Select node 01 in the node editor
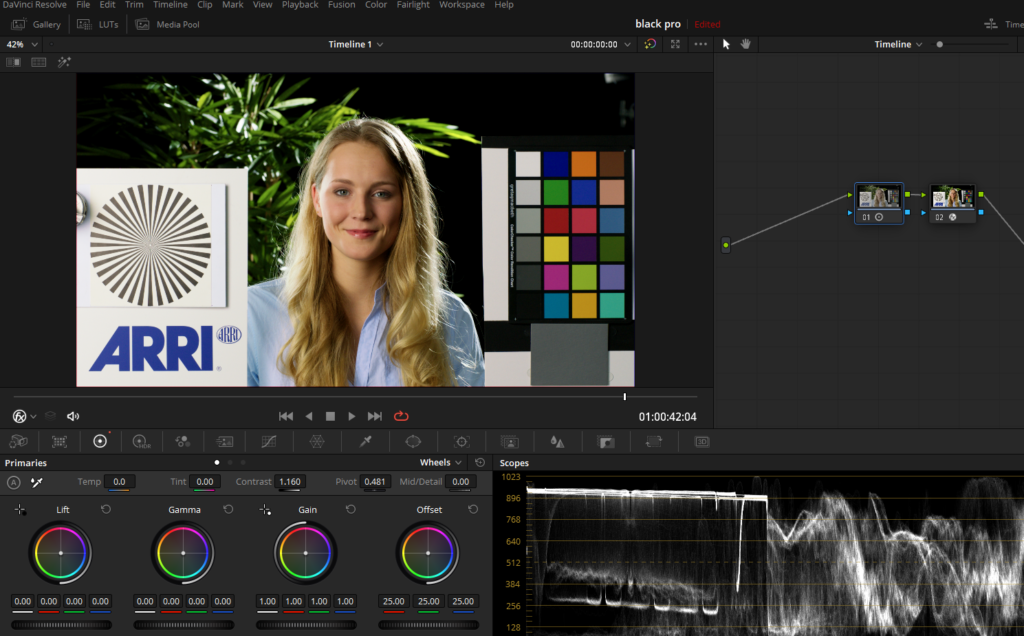 [x=879, y=203]
